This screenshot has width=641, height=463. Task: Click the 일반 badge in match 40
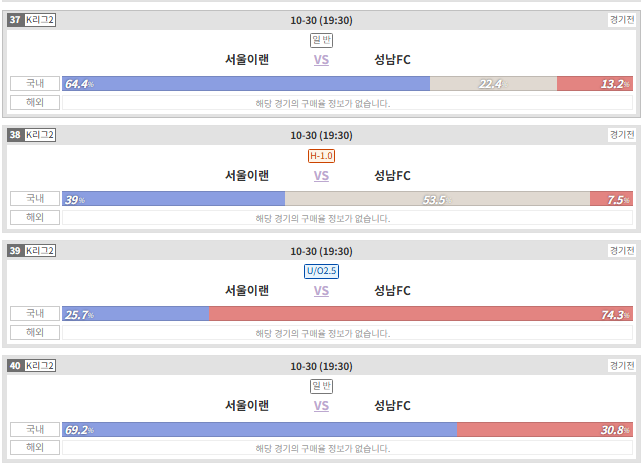(321, 386)
